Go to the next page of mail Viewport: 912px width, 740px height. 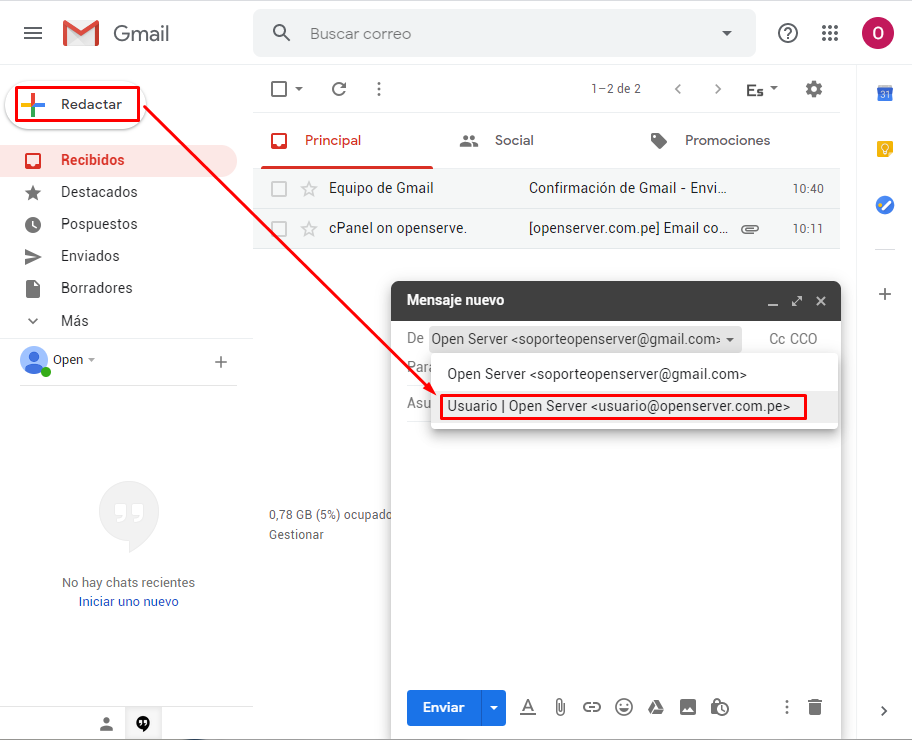click(718, 89)
